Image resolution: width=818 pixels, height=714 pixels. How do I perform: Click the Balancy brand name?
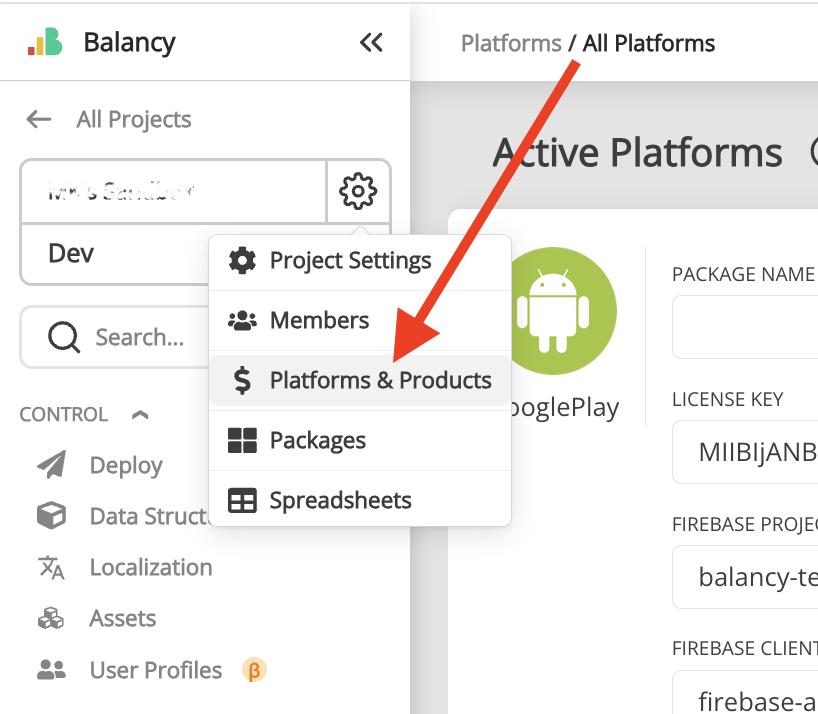point(129,43)
